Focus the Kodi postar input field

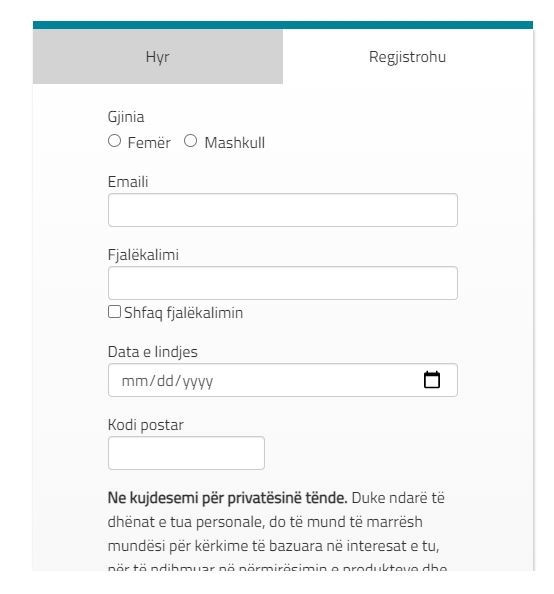pos(186,453)
